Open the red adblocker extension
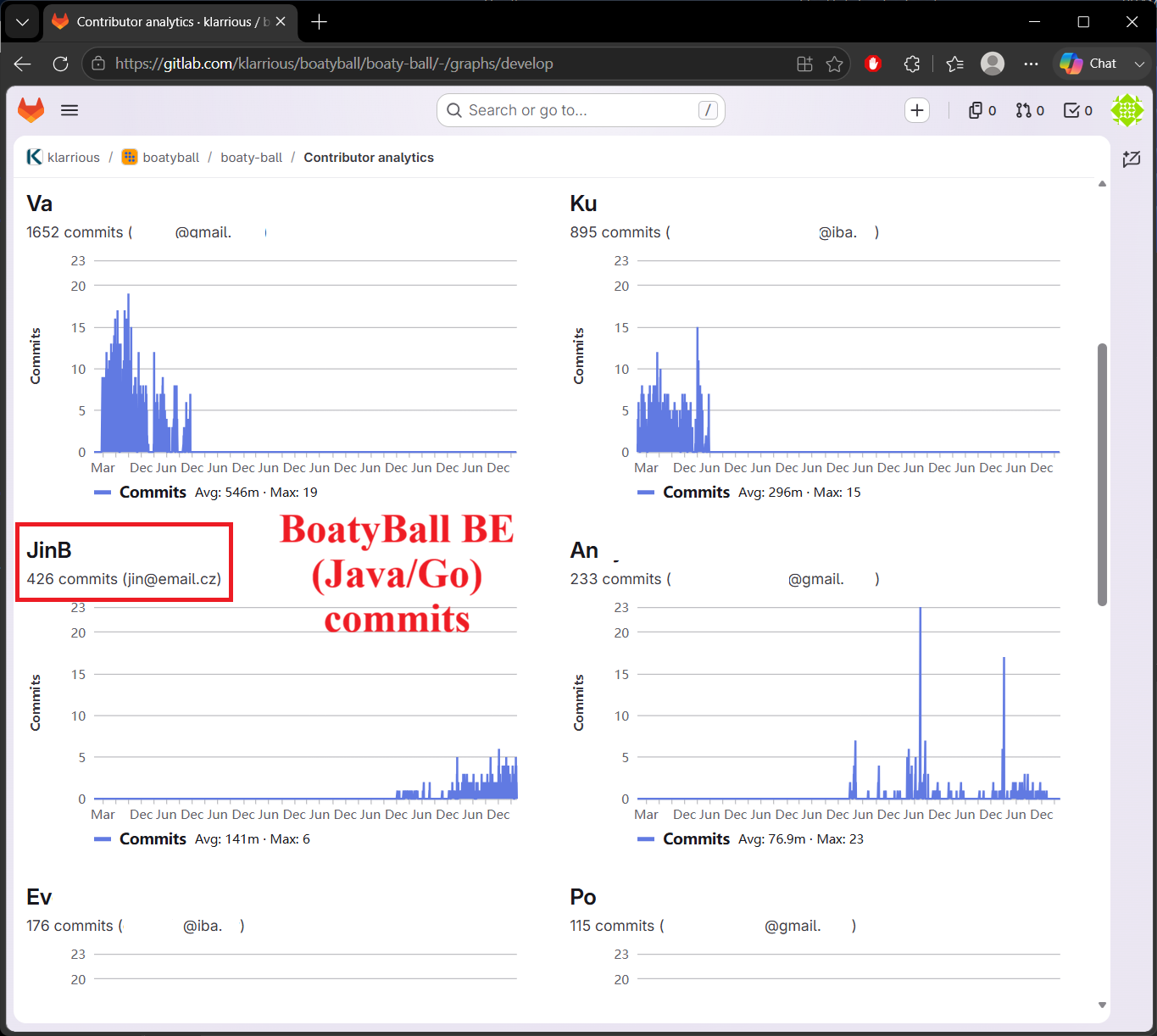 tap(873, 64)
